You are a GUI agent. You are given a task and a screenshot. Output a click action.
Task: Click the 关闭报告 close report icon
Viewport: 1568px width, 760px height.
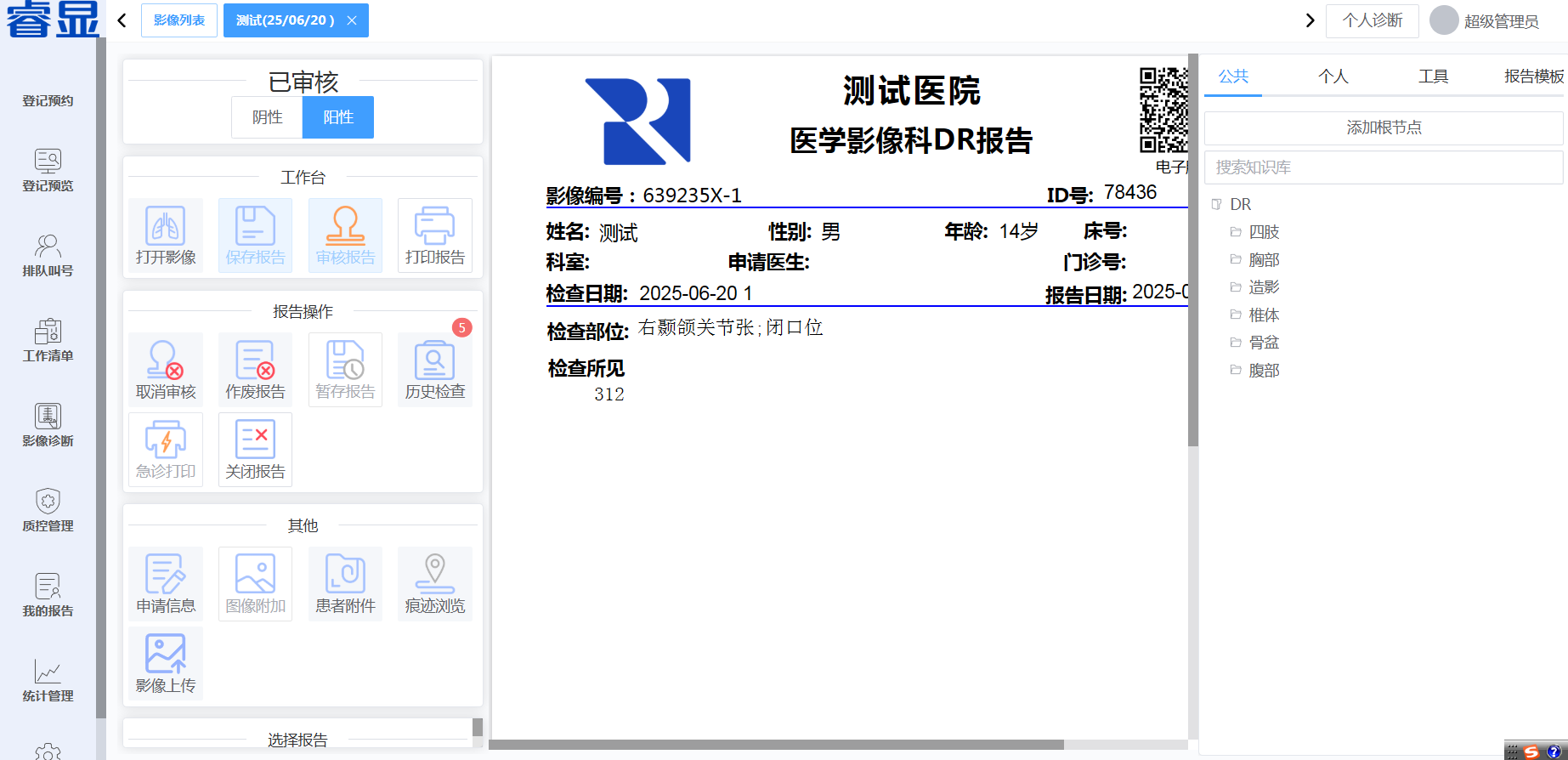point(255,449)
